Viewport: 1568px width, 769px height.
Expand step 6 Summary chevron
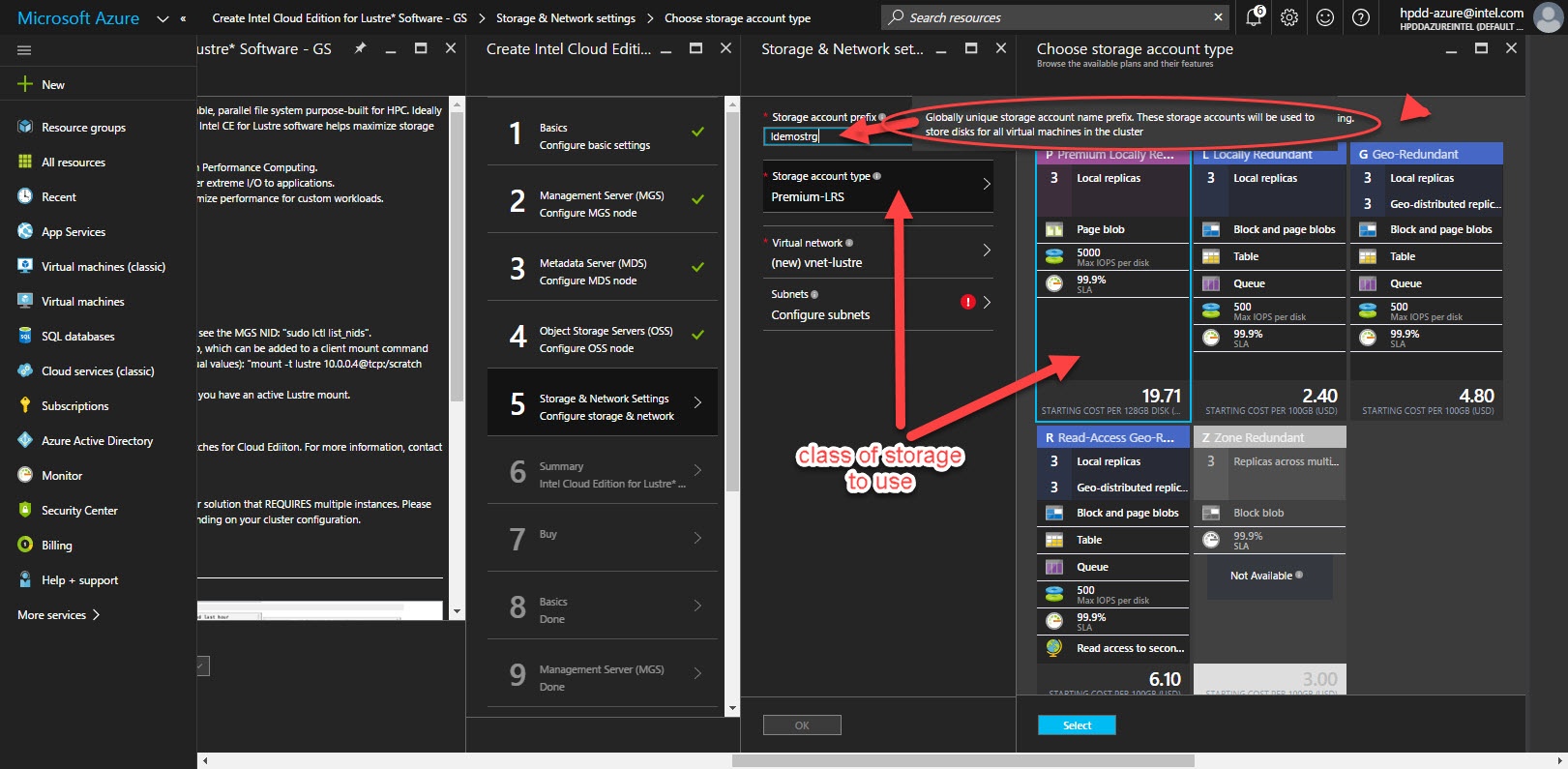[697, 470]
